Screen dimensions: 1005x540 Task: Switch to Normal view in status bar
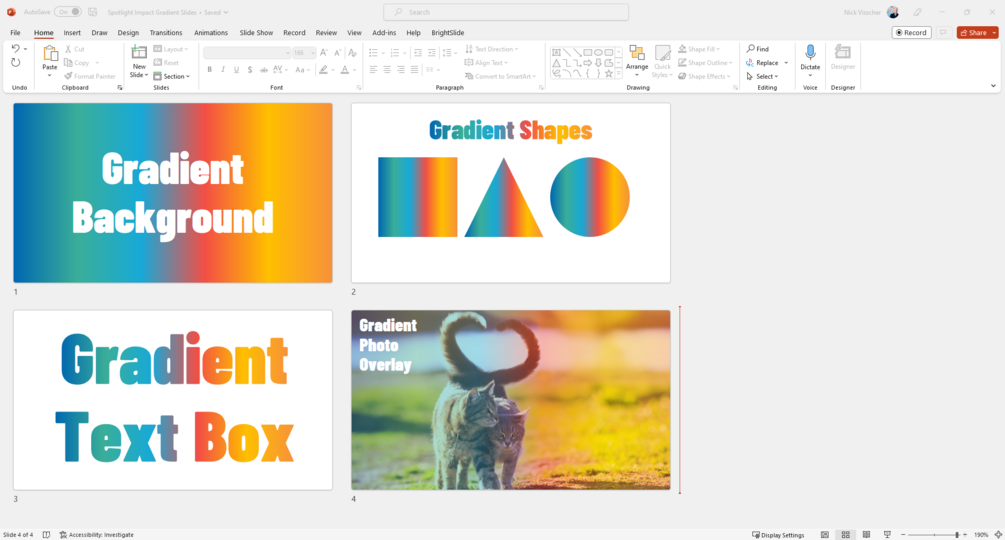(825, 534)
